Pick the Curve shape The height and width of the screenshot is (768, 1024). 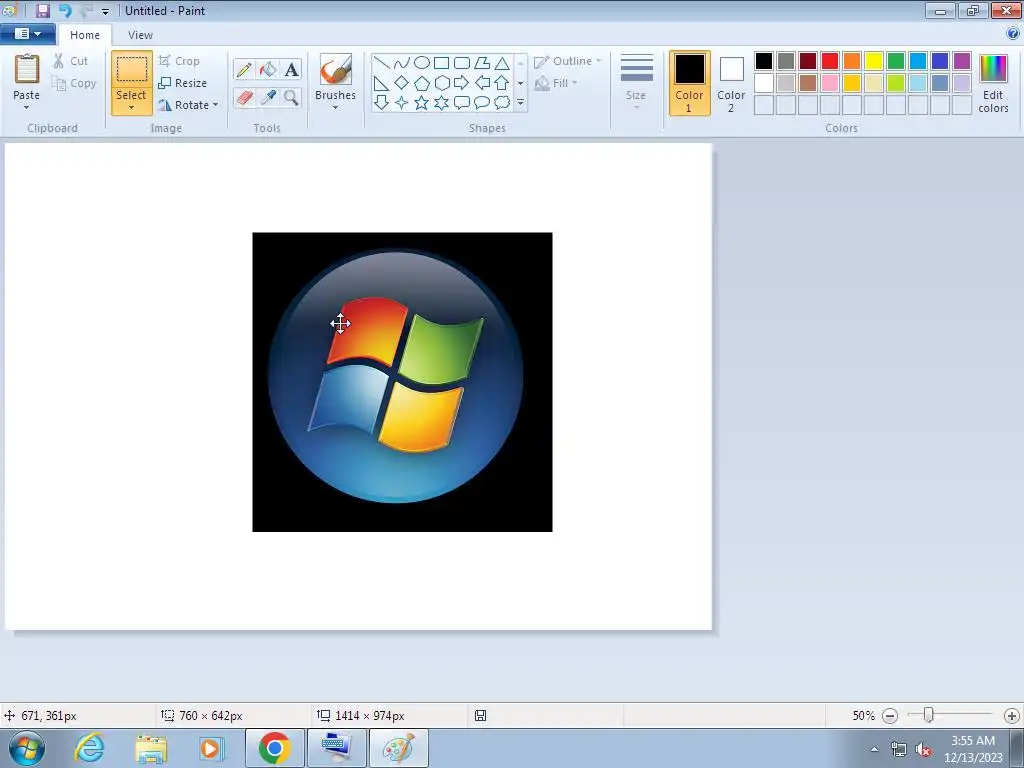[x=402, y=63]
